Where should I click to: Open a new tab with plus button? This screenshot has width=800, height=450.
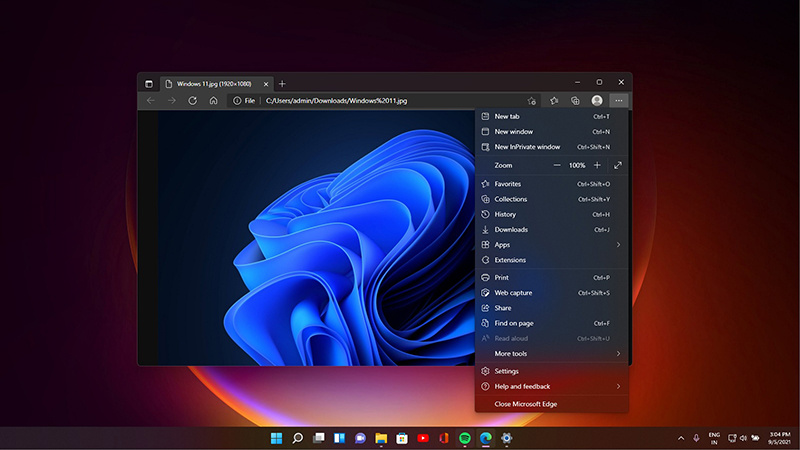tap(282, 84)
